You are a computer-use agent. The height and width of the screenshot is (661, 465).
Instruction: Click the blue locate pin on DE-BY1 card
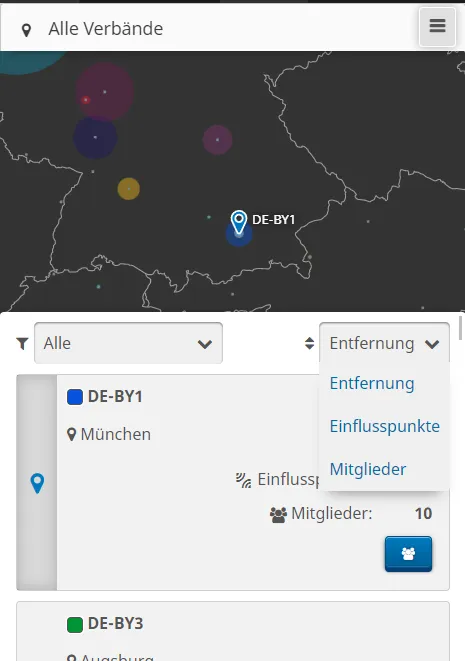(x=37, y=483)
